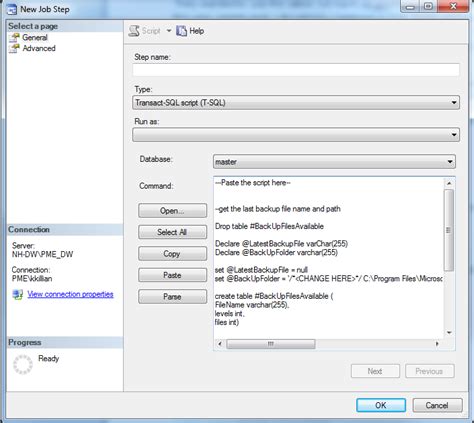The image size is (474, 423).
Task: Click the Script toolbar icon
Action: (x=134, y=31)
